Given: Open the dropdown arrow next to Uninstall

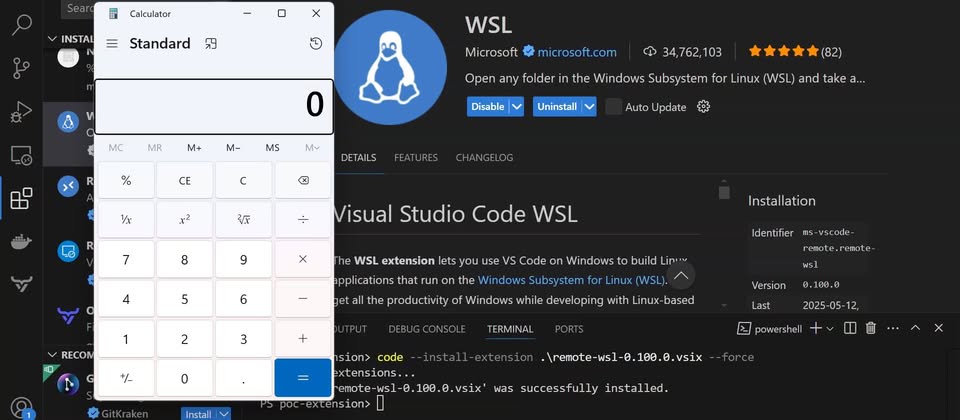Looking at the screenshot, I should click(x=589, y=107).
